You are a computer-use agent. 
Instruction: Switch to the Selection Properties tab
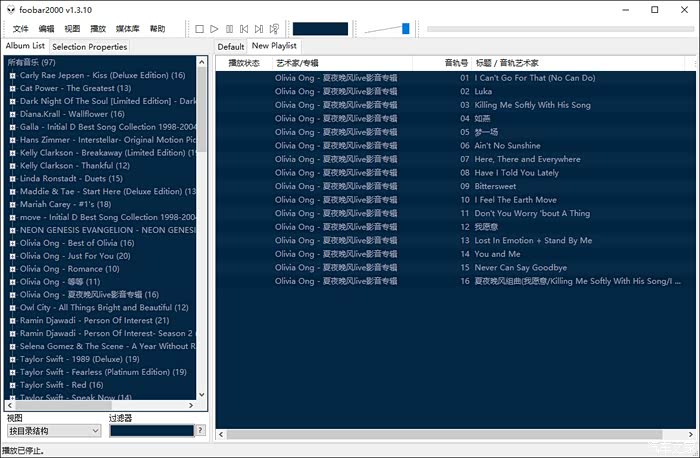tap(89, 46)
